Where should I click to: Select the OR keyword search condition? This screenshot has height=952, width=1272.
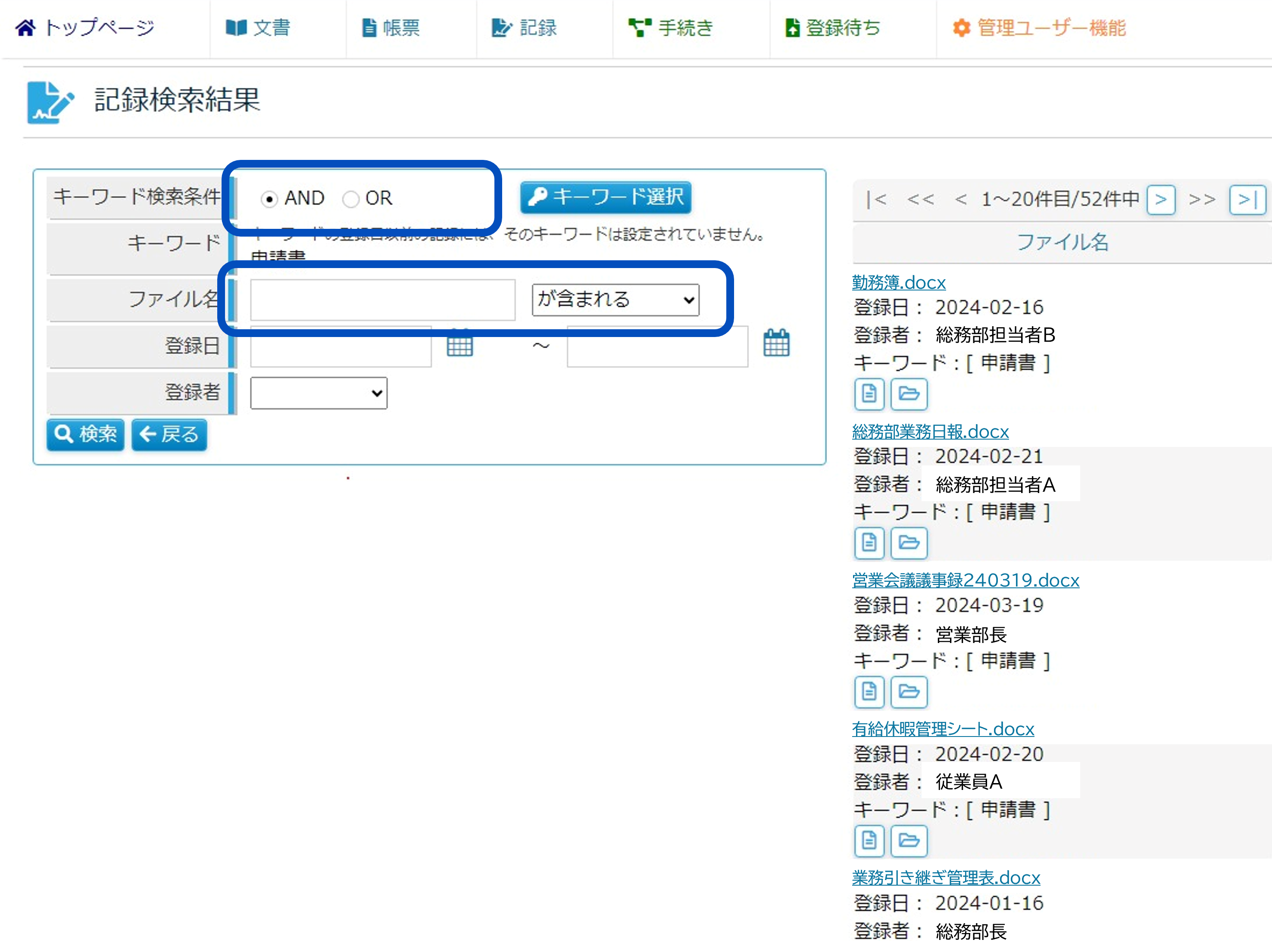tap(350, 199)
